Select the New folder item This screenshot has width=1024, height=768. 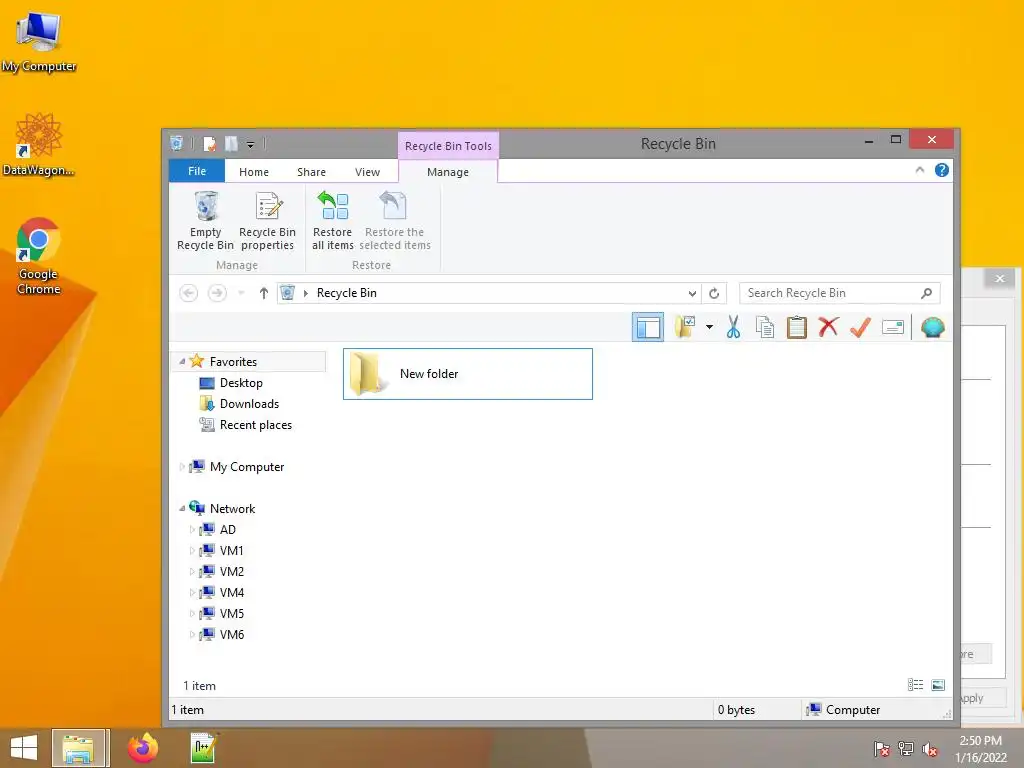[x=468, y=374]
